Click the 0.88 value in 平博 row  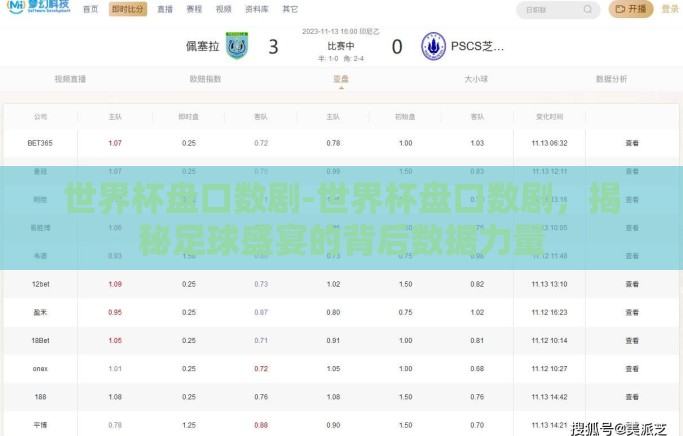(x=261, y=425)
